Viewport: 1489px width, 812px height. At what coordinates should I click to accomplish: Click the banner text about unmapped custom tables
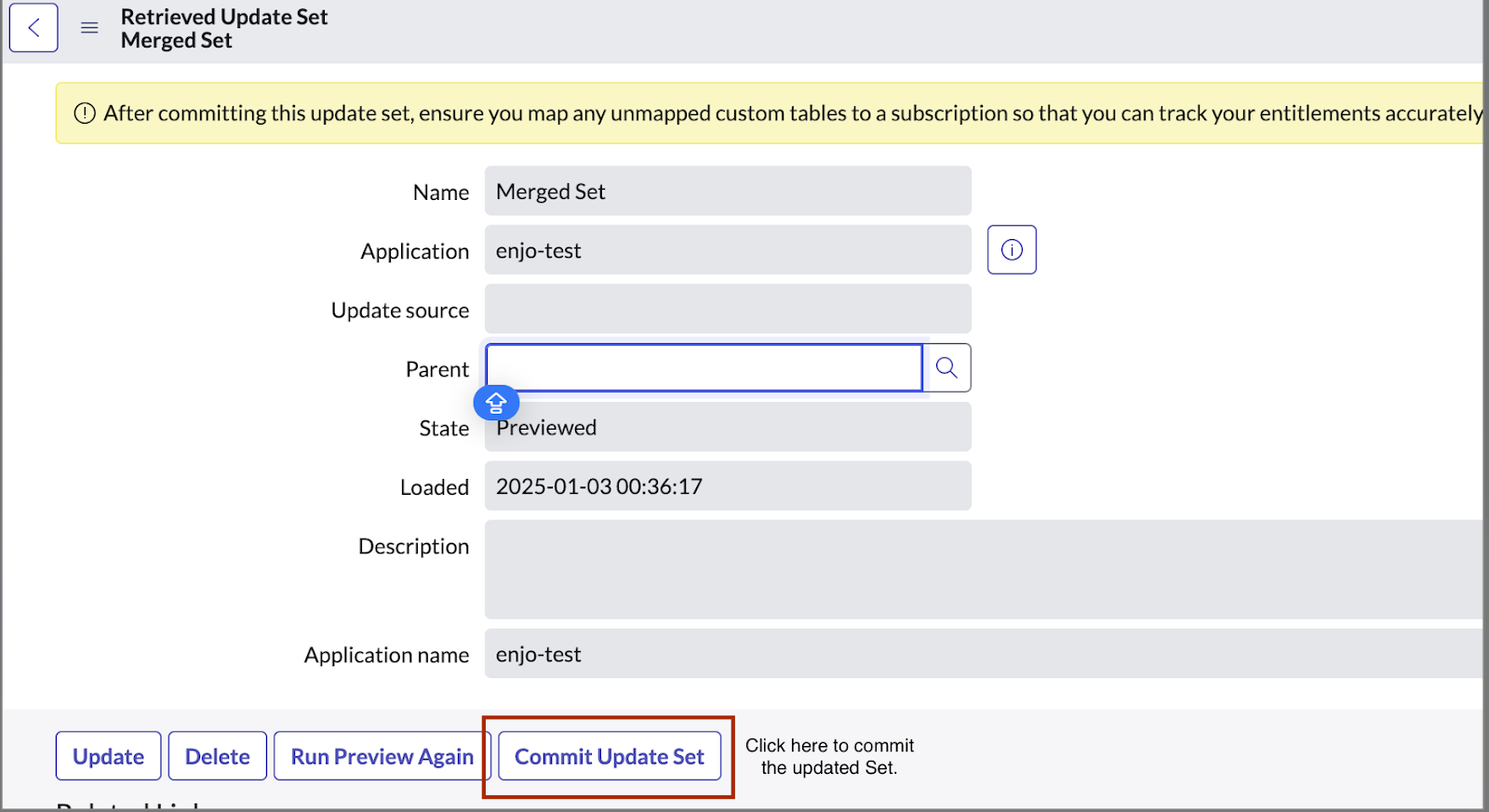pyautogui.click(x=793, y=113)
